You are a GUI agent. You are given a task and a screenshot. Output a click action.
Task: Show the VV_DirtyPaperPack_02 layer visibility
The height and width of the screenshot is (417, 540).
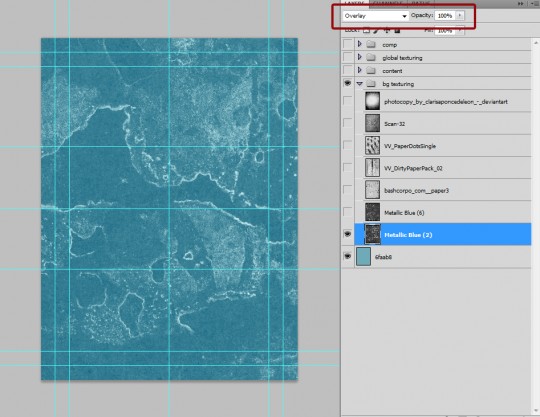pyautogui.click(x=348, y=168)
